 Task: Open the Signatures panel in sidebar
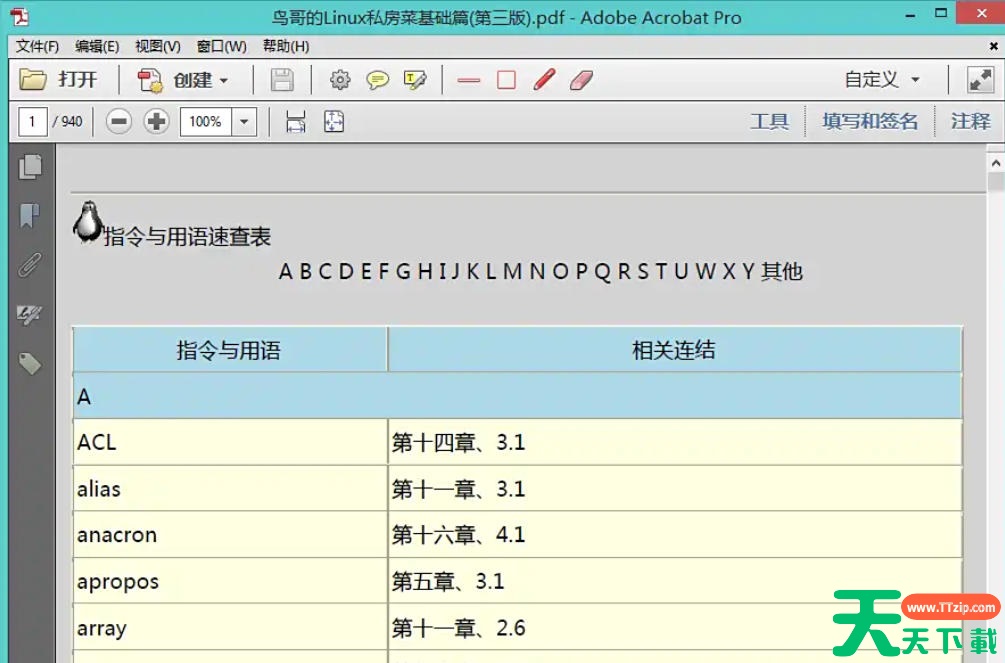point(30,315)
